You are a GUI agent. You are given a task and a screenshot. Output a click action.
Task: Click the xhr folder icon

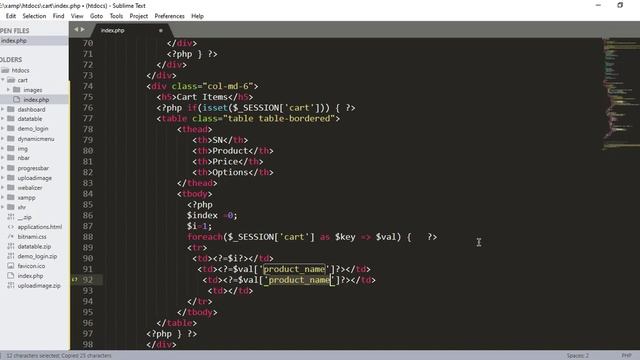click(x=11, y=207)
